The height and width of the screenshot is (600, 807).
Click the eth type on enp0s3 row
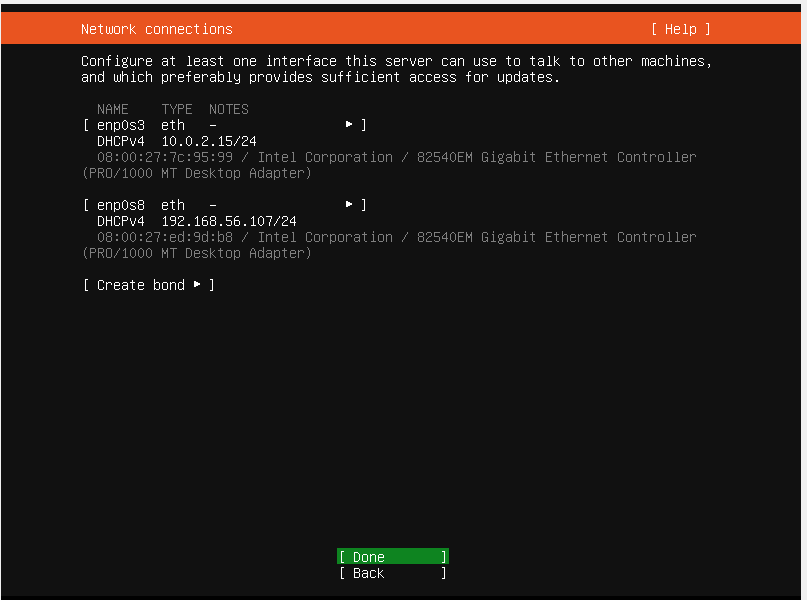pyautogui.click(x=173, y=125)
